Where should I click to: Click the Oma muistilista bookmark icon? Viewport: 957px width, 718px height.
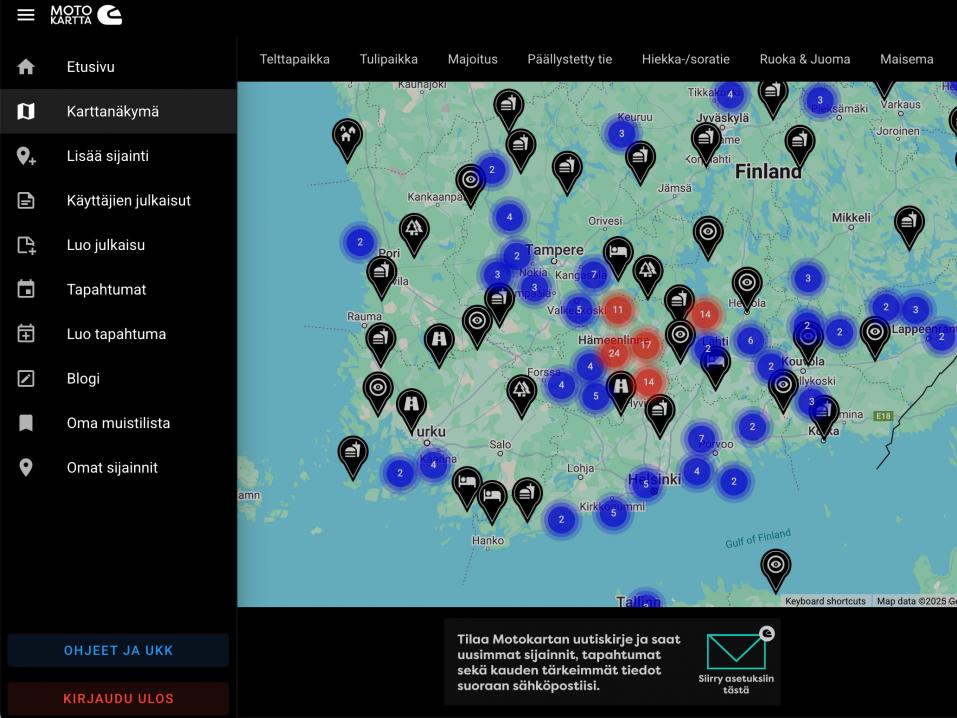(x=26, y=423)
